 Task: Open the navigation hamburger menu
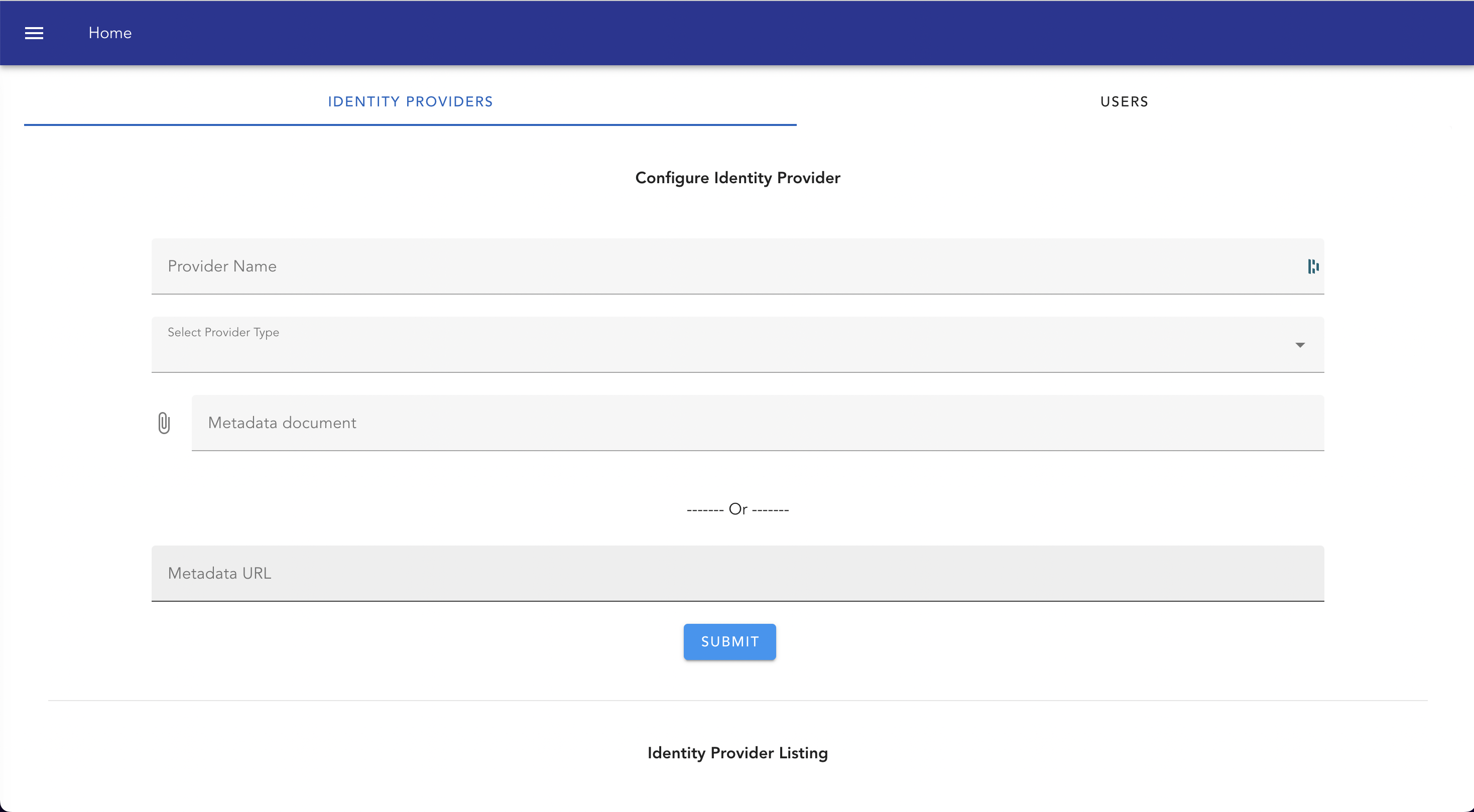[34, 33]
